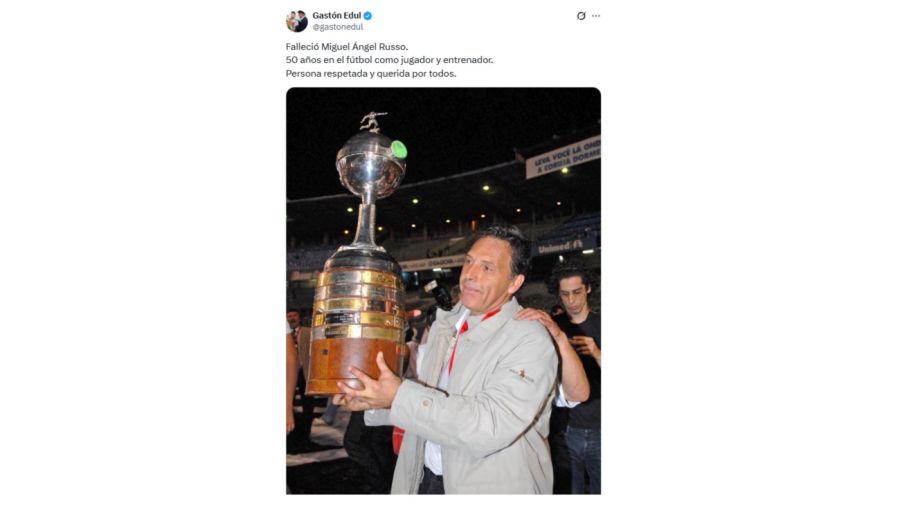Click the 'Persona respetada y querida' line

point(371,73)
